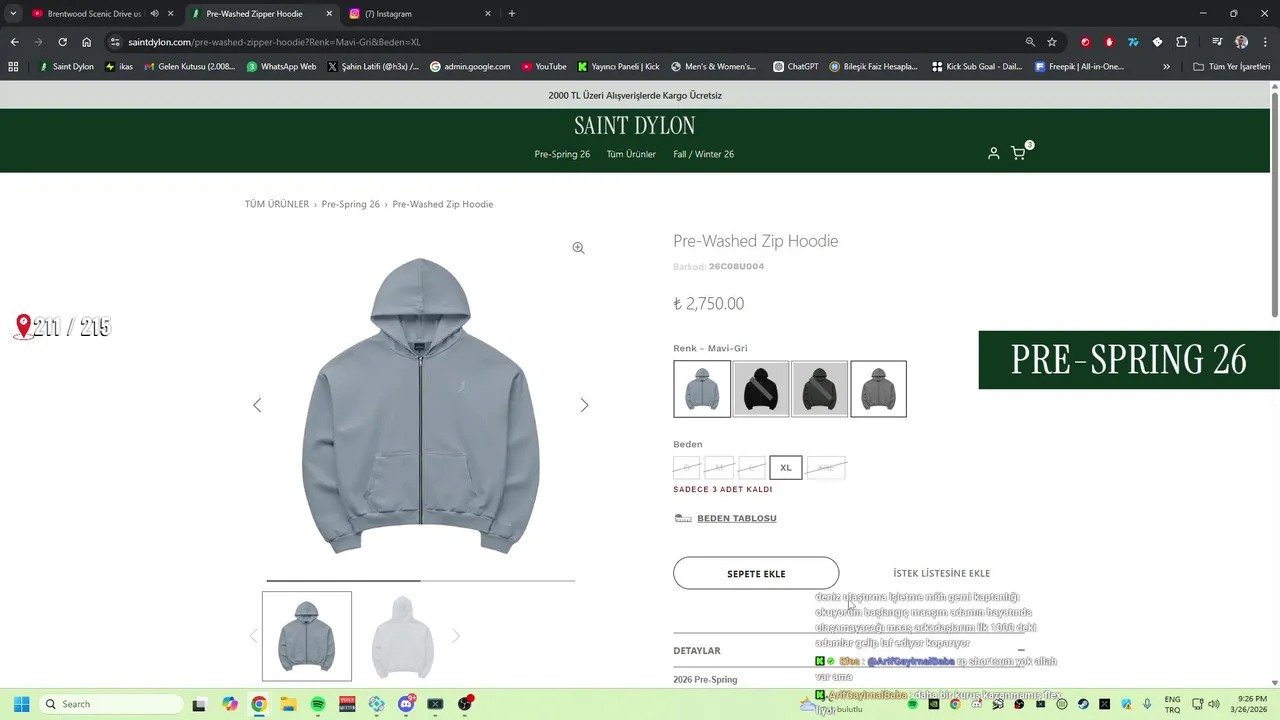Open the tab search dropdown chevron
The image size is (1280, 720).
[13, 14]
